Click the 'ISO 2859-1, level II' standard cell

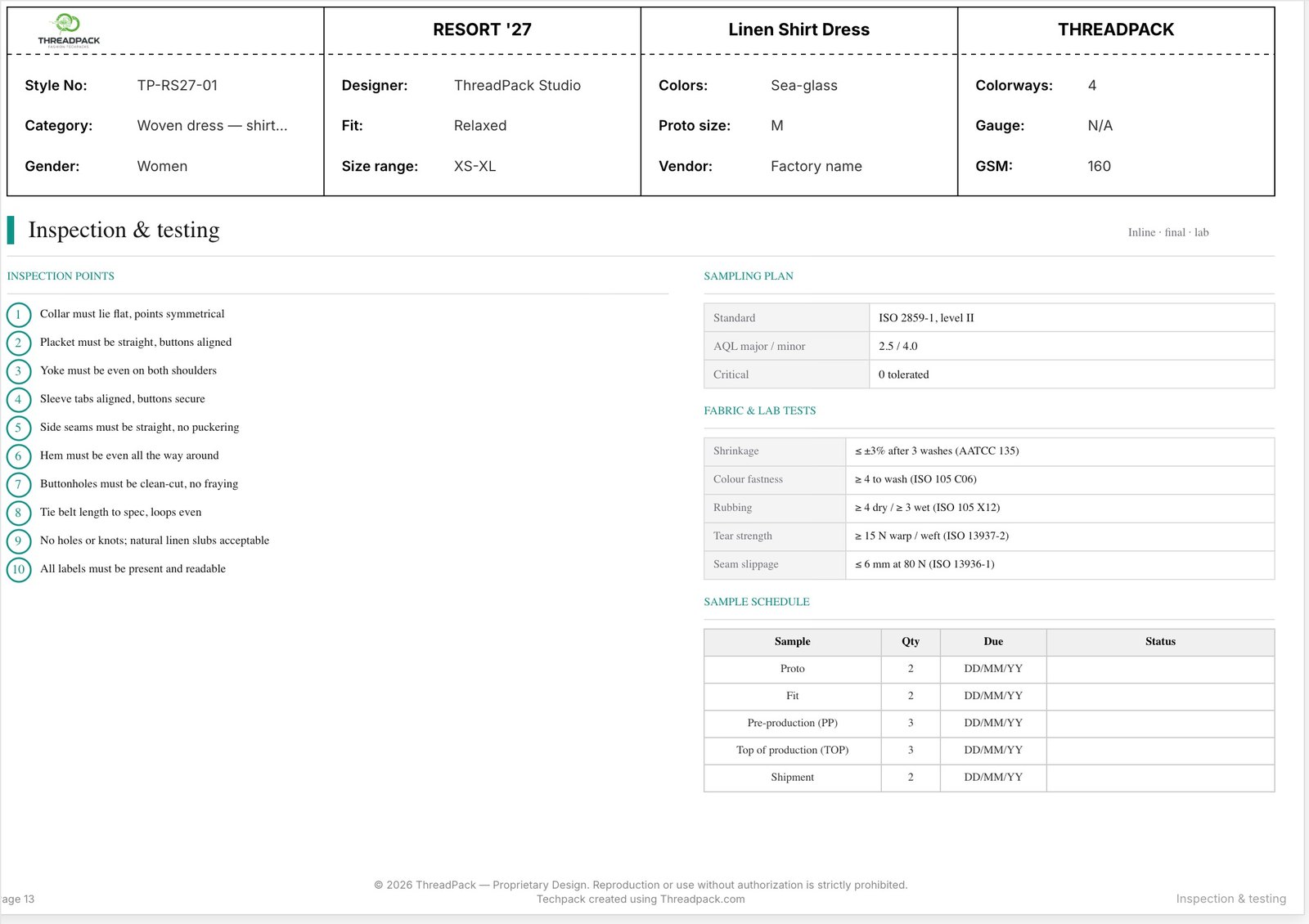tap(1072, 317)
